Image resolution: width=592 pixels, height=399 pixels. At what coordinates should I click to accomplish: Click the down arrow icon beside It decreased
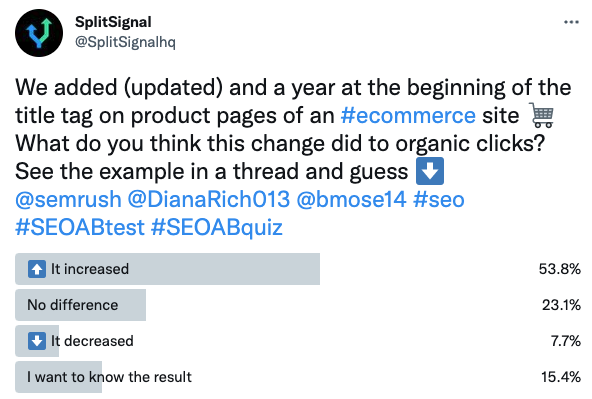pyautogui.click(x=37, y=341)
